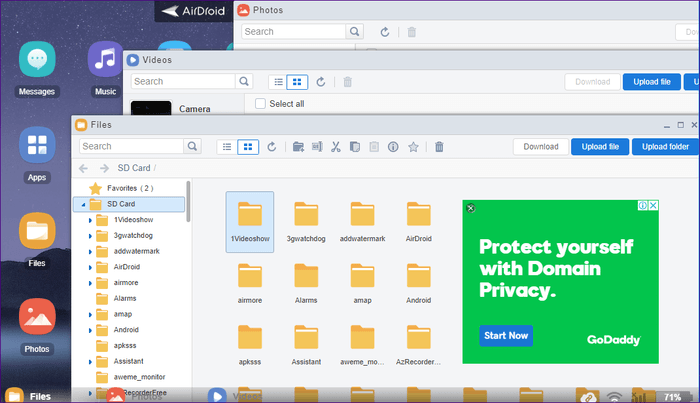Click the copy icon in Files toolbar
The width and height of the screenshot is (700, 403).
coord(355,147)
